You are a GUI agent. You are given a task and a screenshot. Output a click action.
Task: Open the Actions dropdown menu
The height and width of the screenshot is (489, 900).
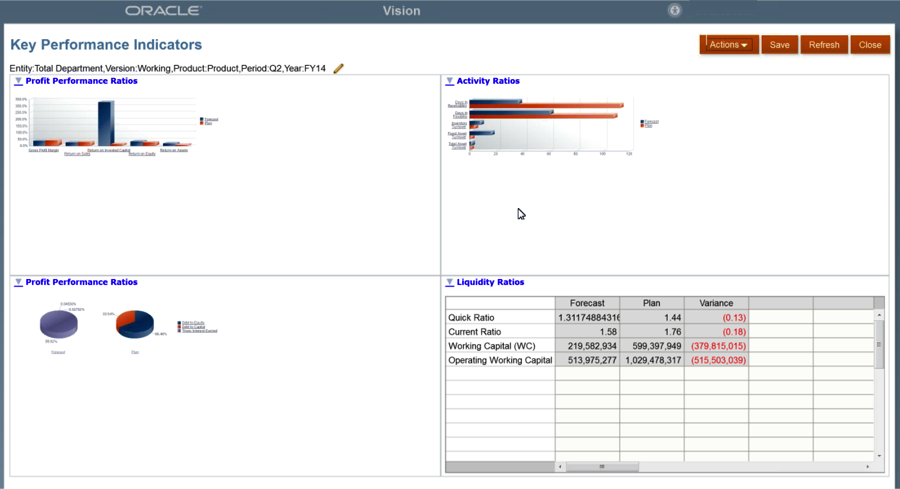click(x=729, y=45)
